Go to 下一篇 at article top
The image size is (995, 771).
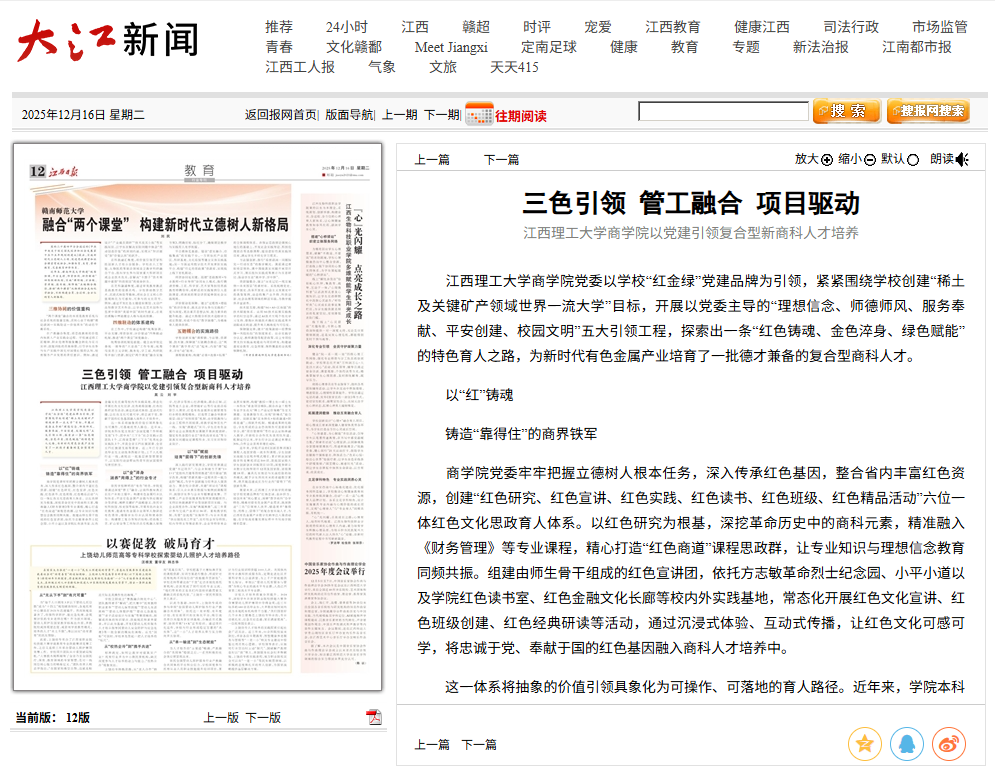tap(501, 160)
